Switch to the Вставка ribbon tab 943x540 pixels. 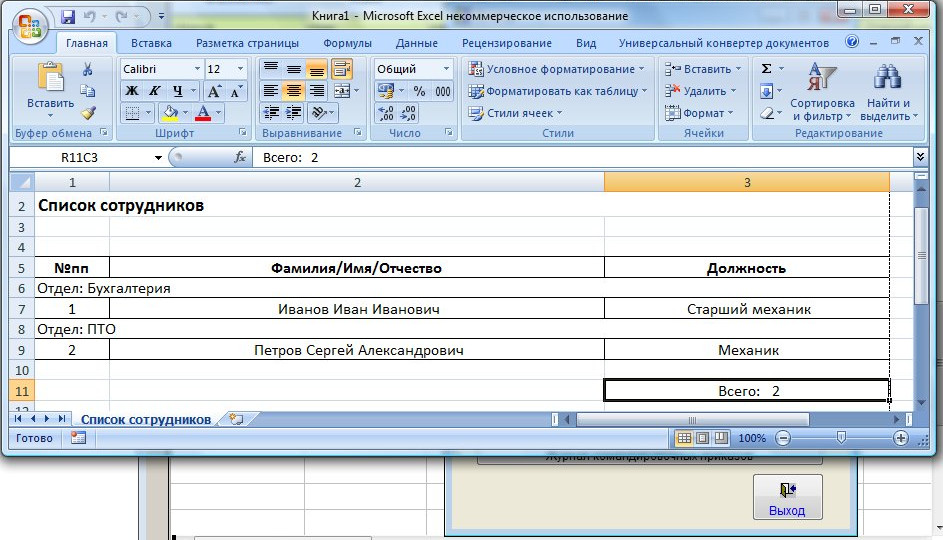tap(151, 43)
